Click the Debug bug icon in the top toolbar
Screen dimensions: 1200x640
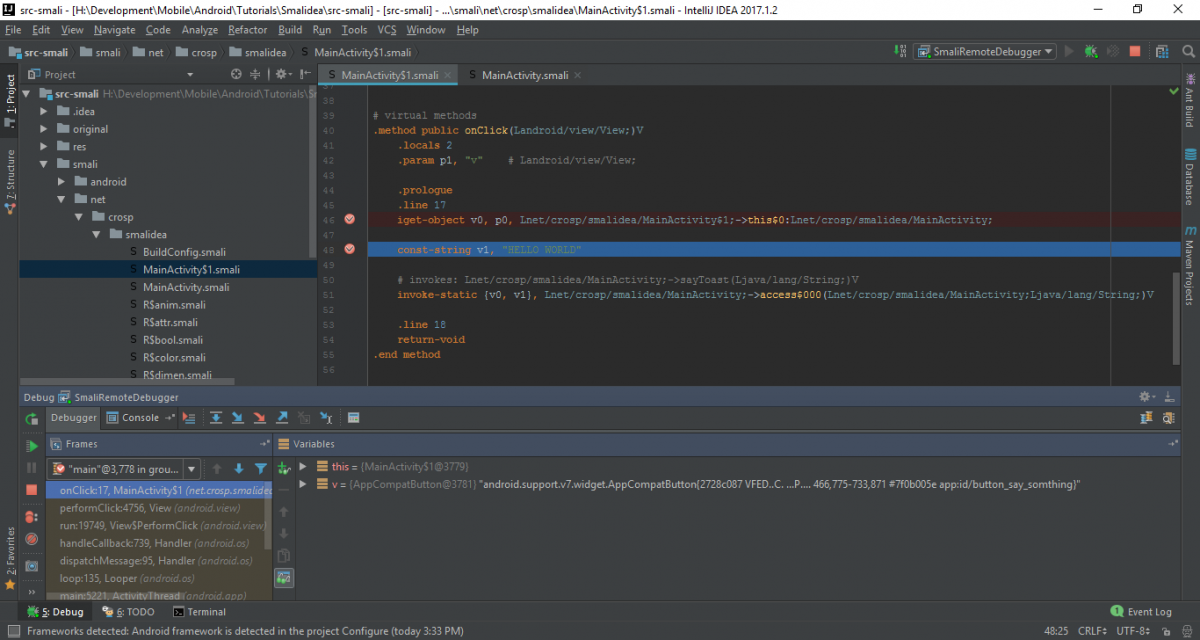click(x=1091, y=51)
